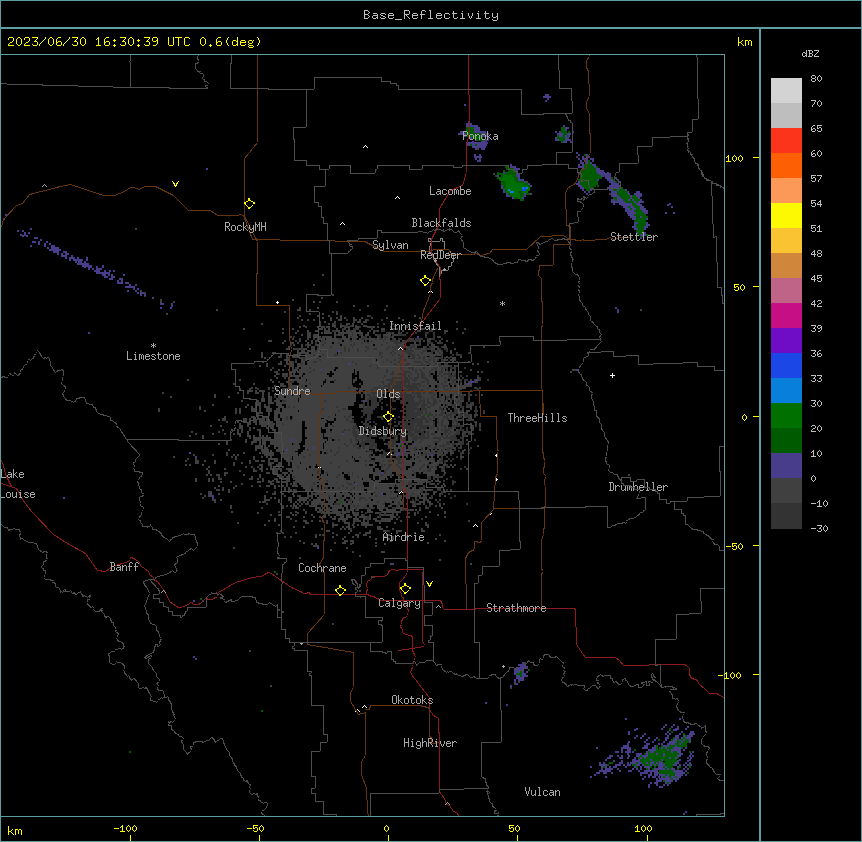Click the Calgary city label
The image size is (862, 842).
click(x=399, y=603)
